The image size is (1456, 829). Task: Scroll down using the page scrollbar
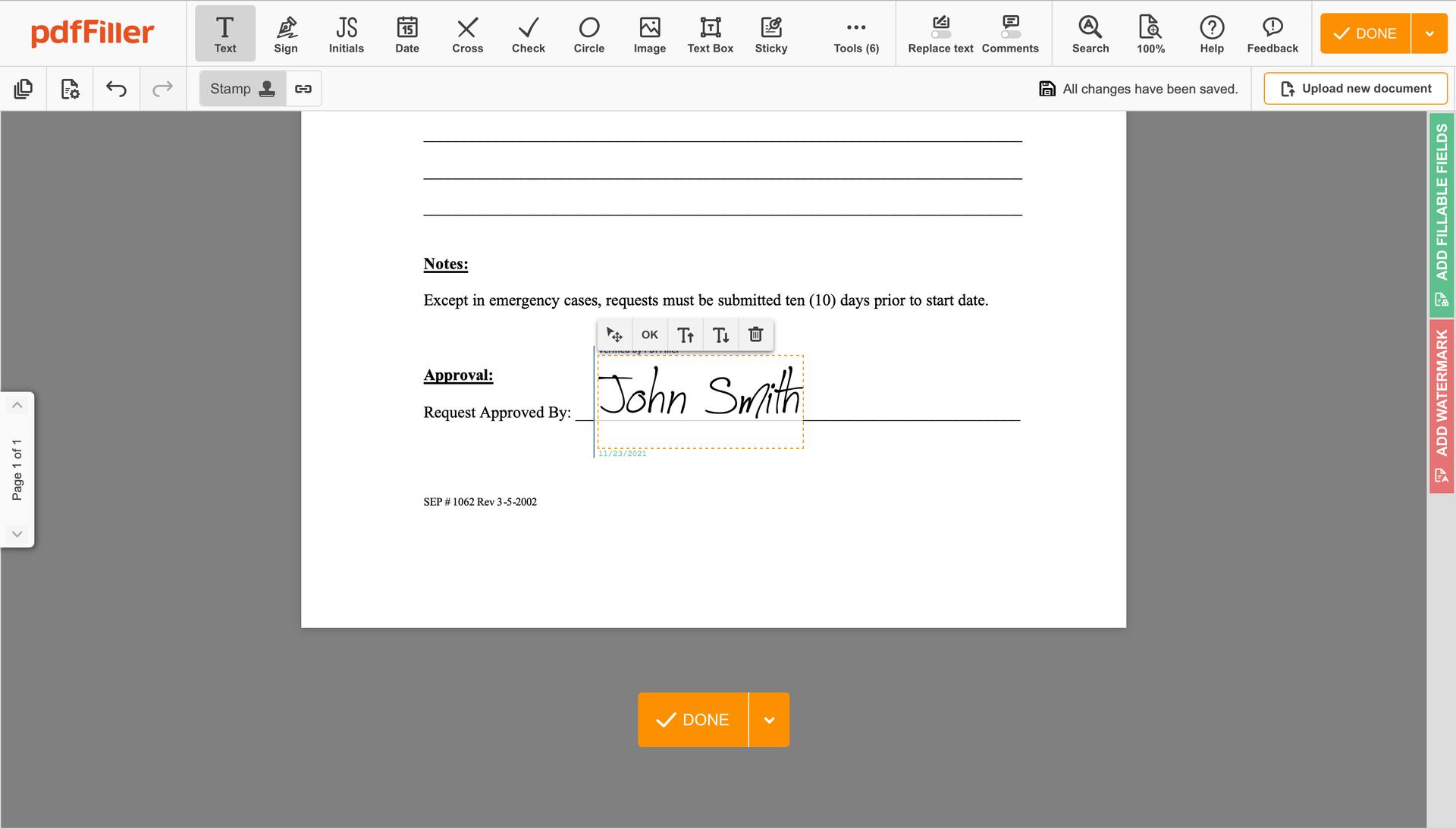(x=17, y=534)
